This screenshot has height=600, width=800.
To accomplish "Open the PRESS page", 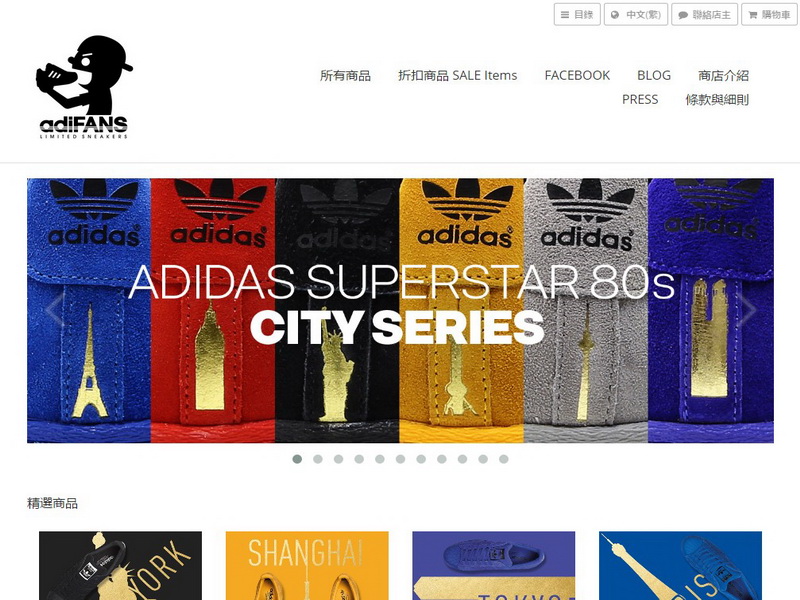I will [640, 99].
